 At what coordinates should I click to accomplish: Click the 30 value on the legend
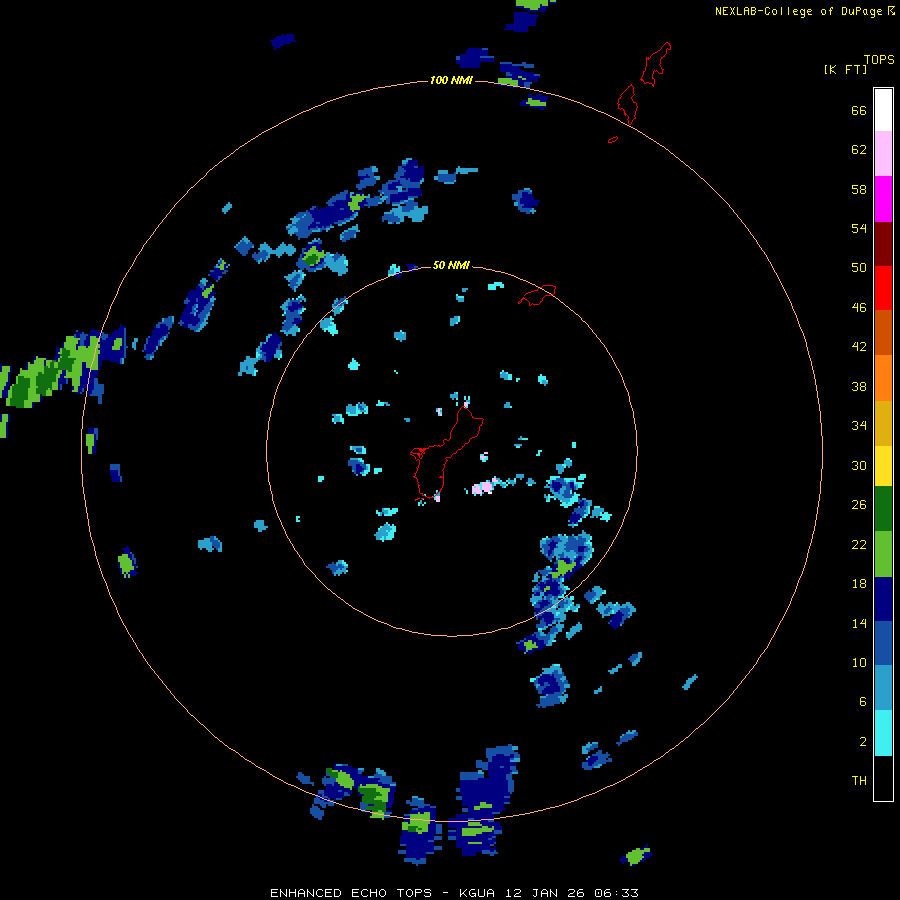(x=859, y=465)
